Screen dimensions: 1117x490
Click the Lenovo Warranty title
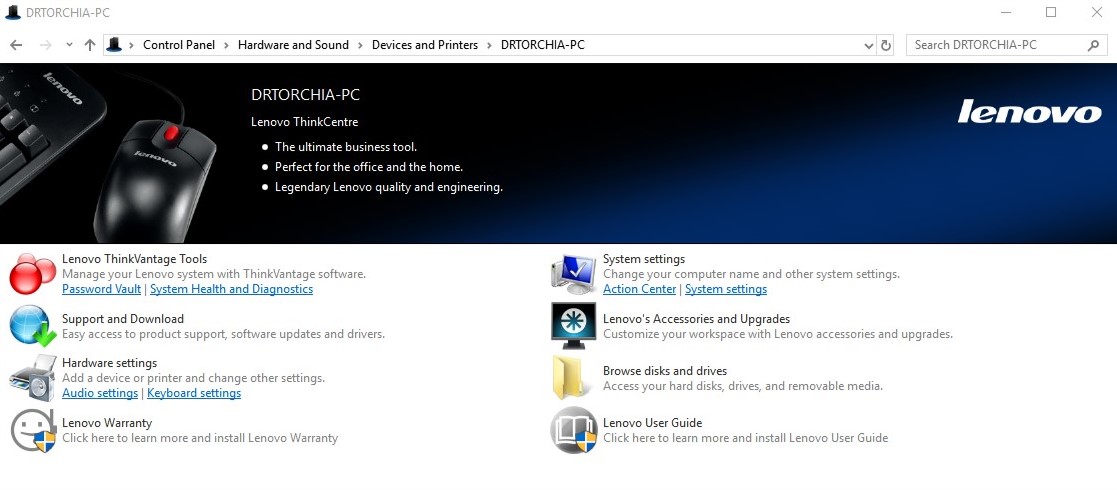click(x=107, y=423)
